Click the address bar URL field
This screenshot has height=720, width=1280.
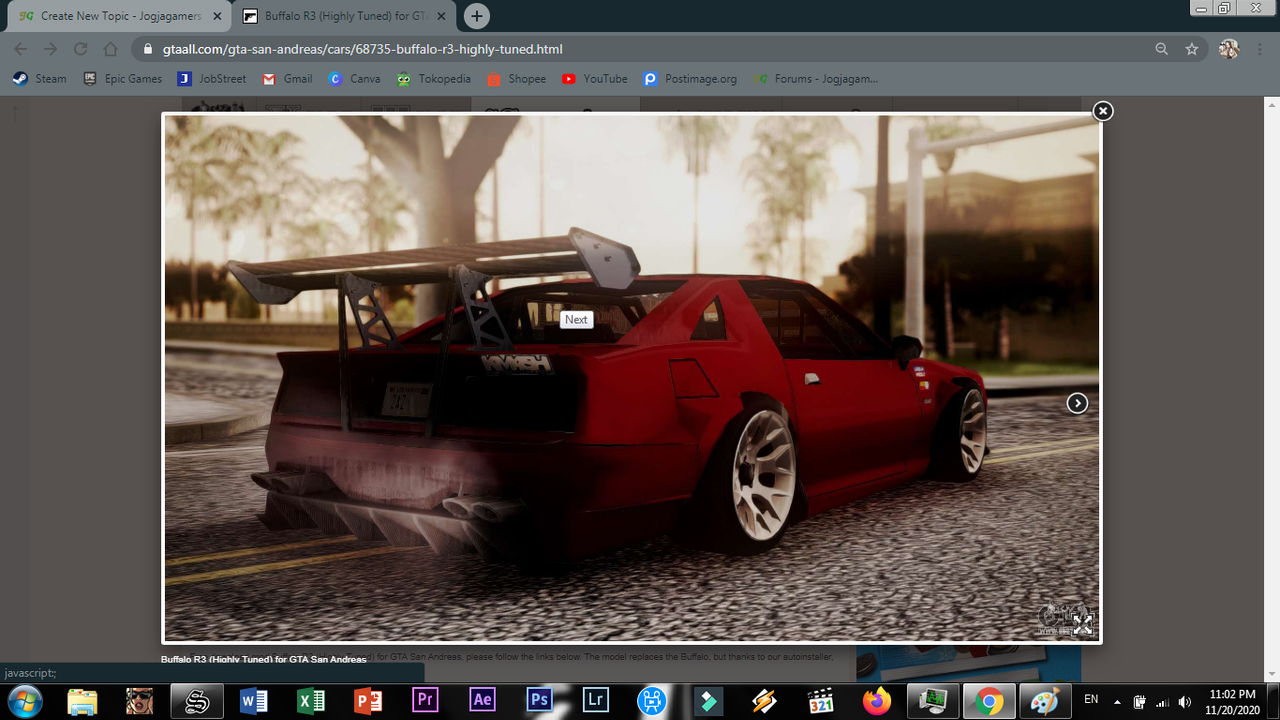(640, 49)
